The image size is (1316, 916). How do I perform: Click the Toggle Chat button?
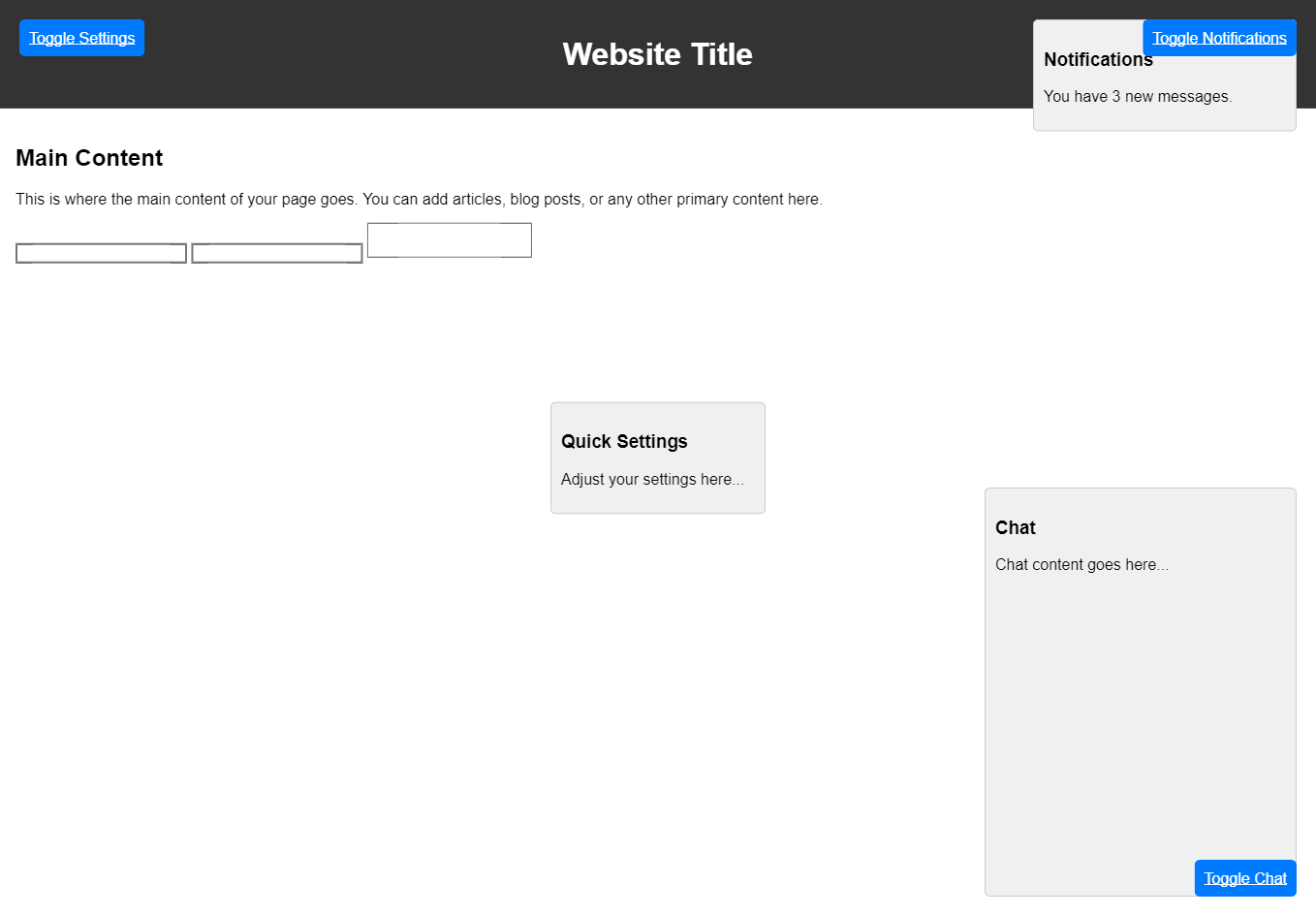click(x=1244, y=878)
